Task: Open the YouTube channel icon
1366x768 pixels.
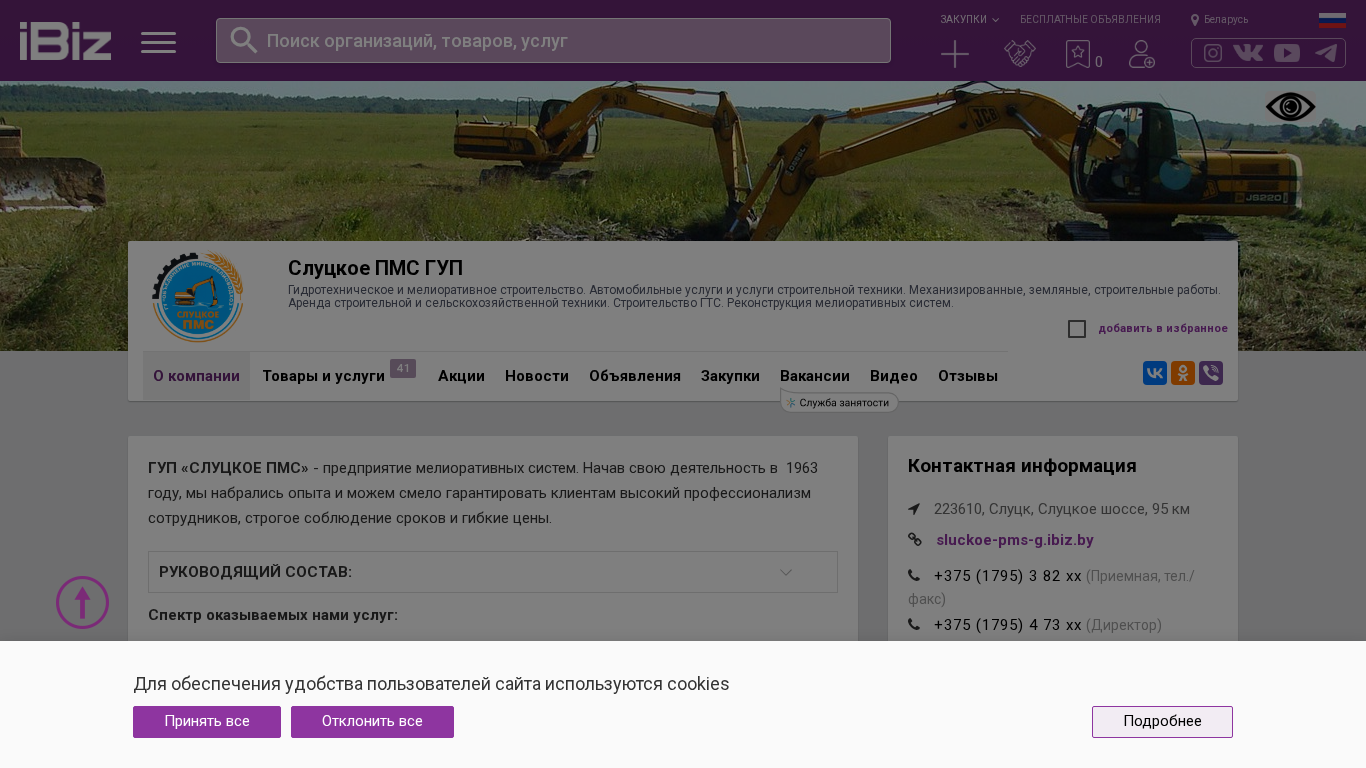Action: pyautogui.click(x=1287, y=53)
